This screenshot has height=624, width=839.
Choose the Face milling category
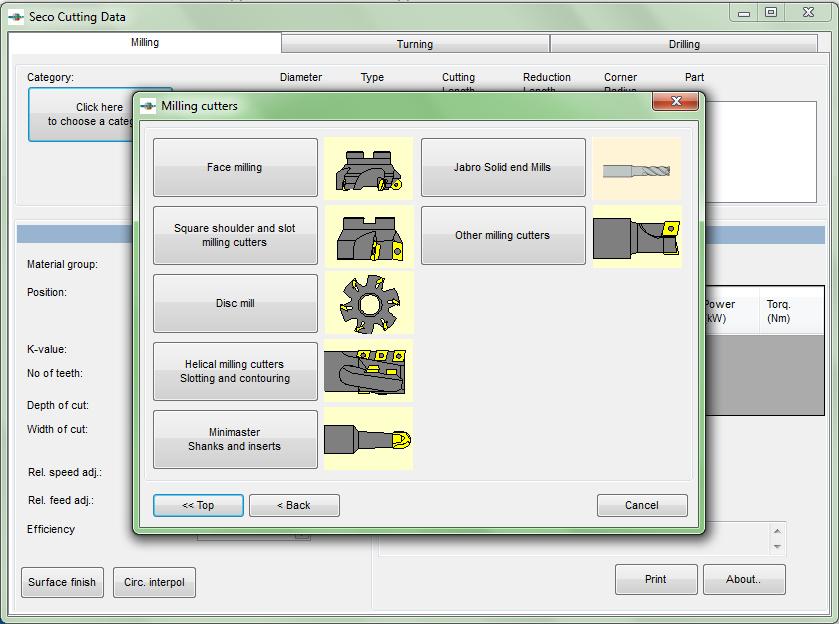tap(235, 168)
